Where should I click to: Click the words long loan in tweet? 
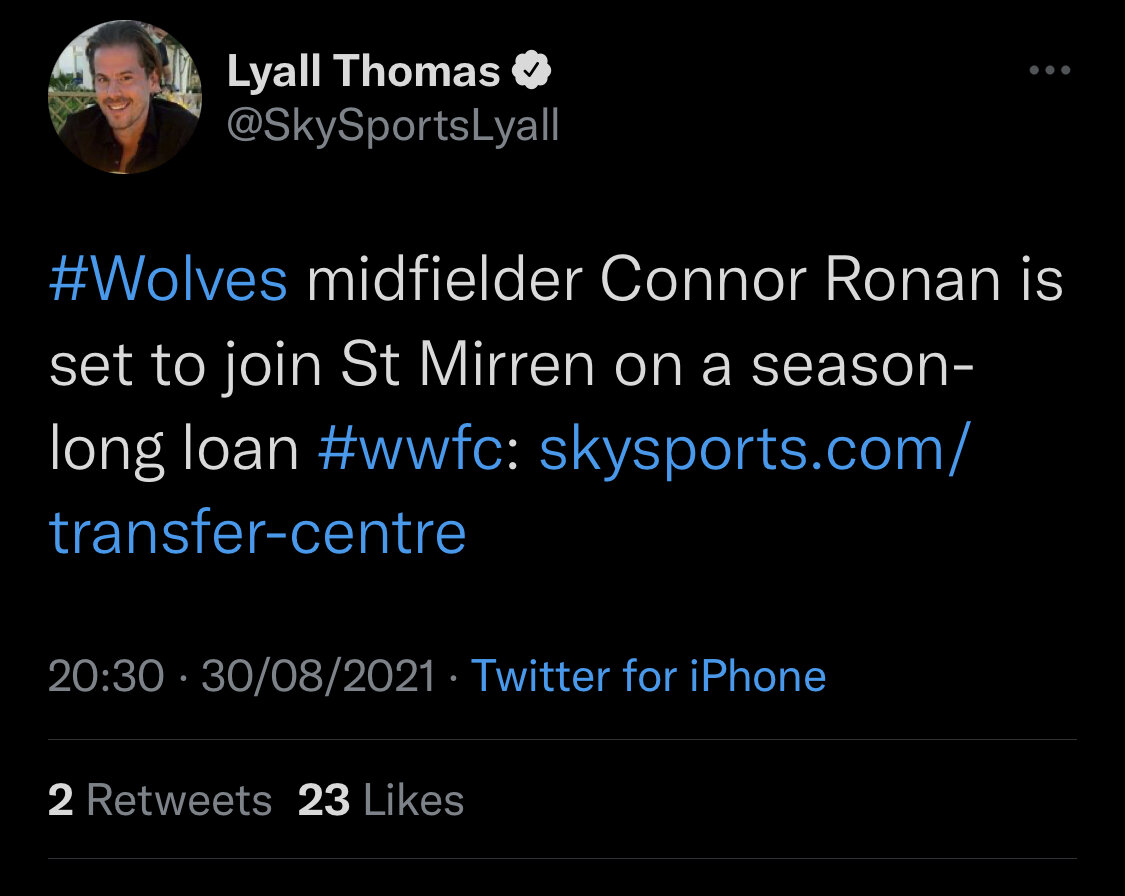(174, 451)
